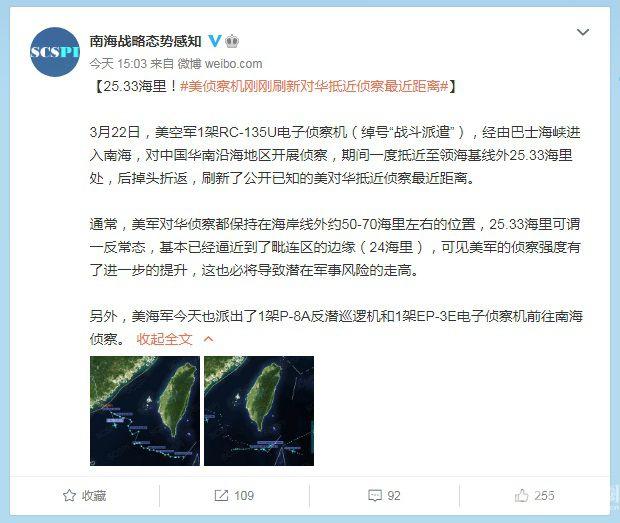Open the hashtag topic 美侦察机刚刚刷新对华抵近侦察最近距离
This screenshot has width=620, height=523.
click(314, 86)
